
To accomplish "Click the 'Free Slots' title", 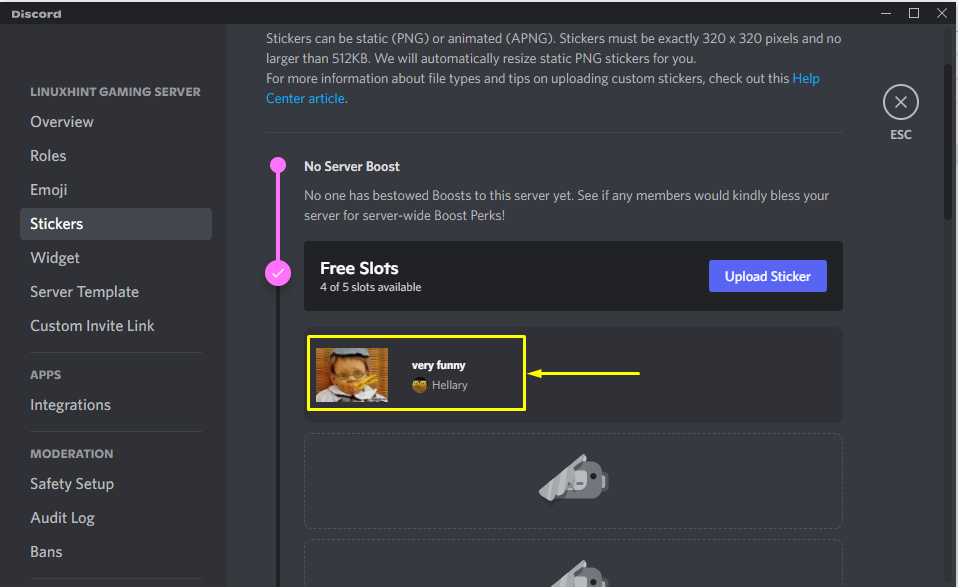I will pyautogui.click(x=359, y=268).
